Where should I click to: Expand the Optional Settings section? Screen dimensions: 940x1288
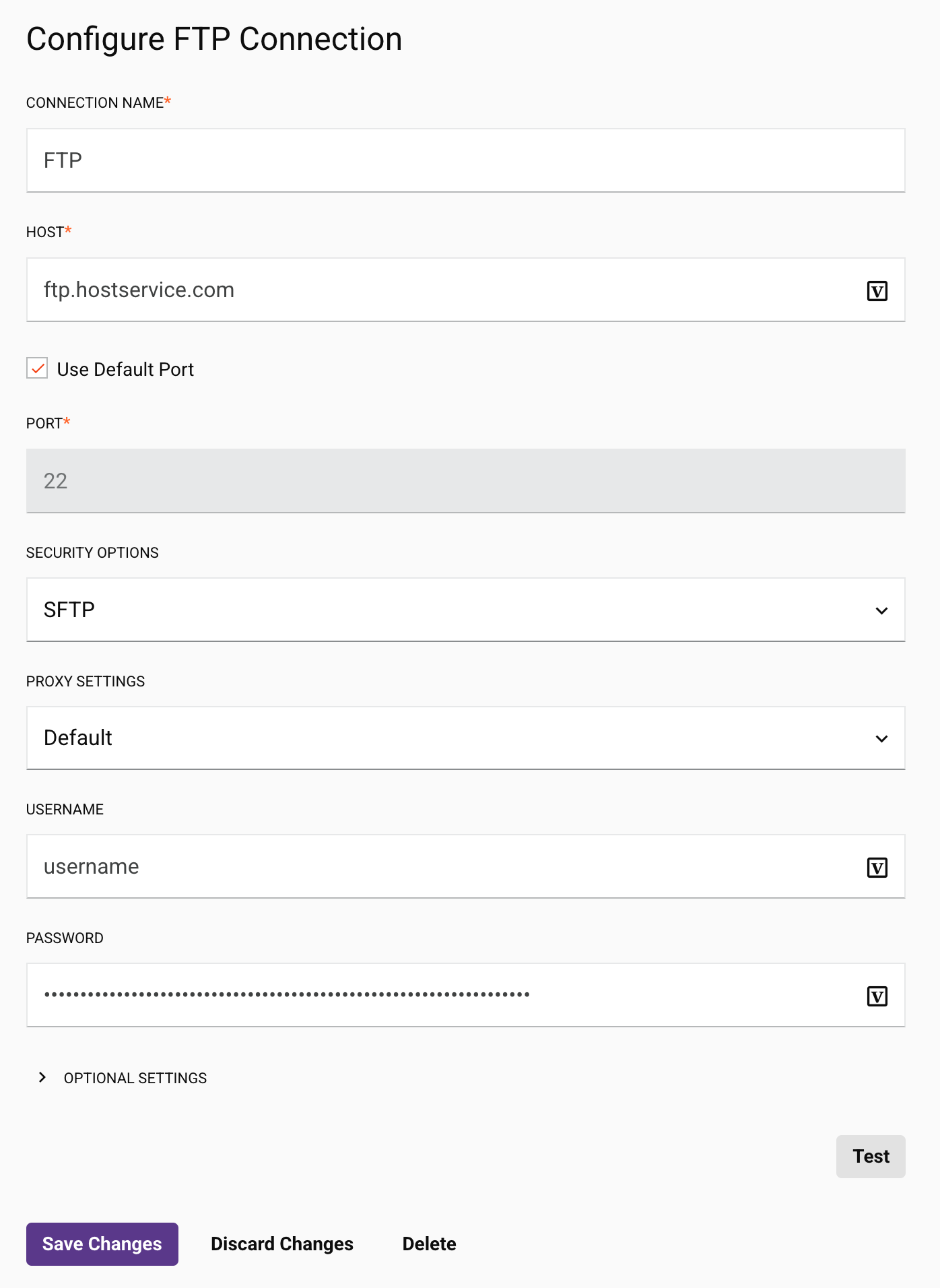point(135,1078)
